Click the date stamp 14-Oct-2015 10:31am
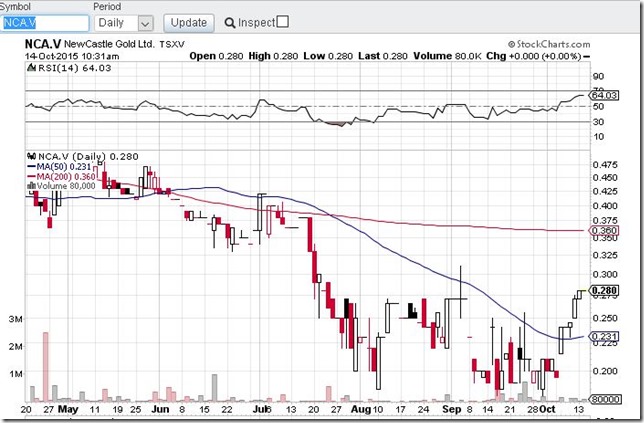This screenshot has width=644, height=423. (x=72, y=56)
